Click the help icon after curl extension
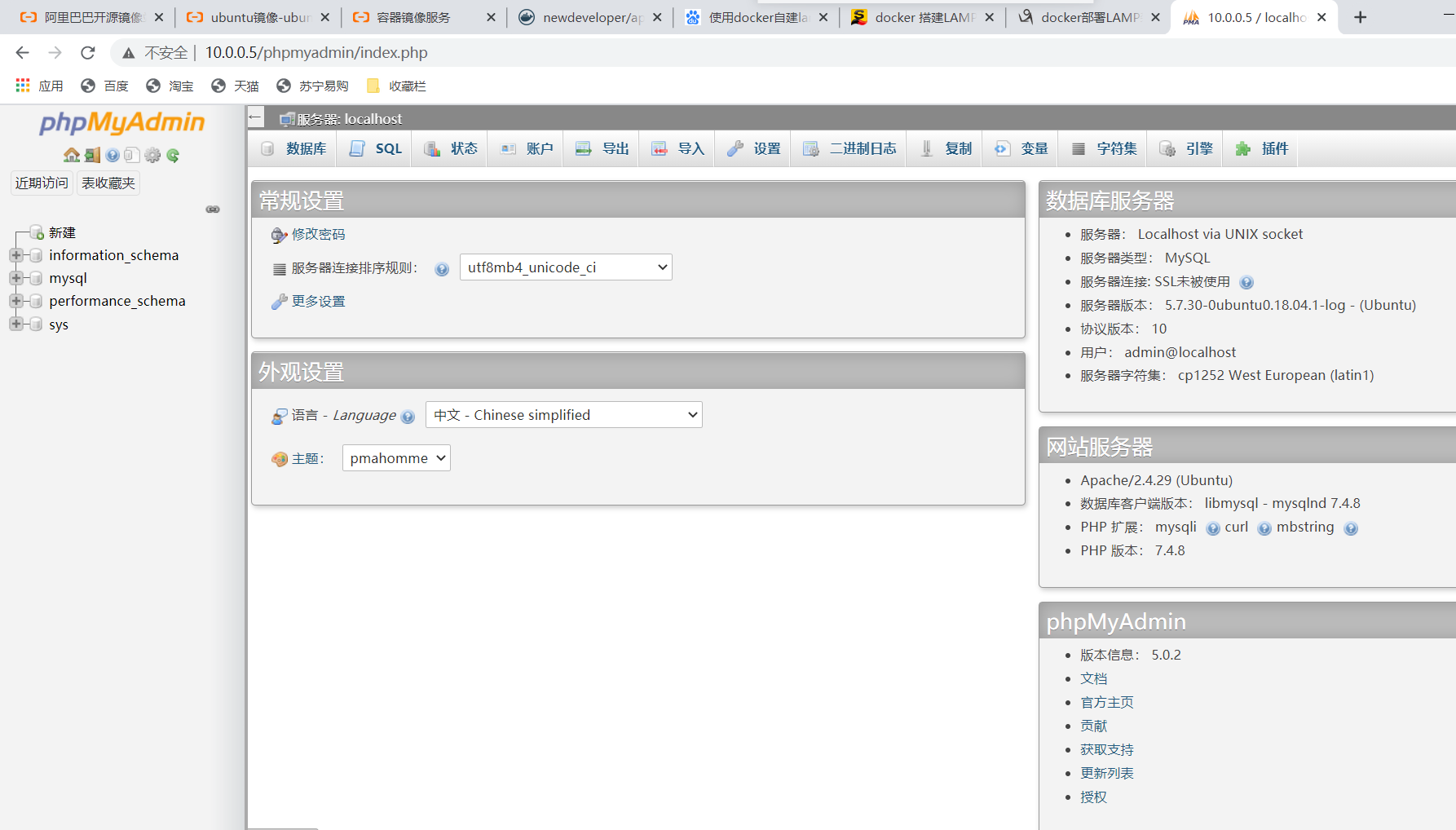The width and height of the screenshot is (1456, 830). tap(1264, 528)
